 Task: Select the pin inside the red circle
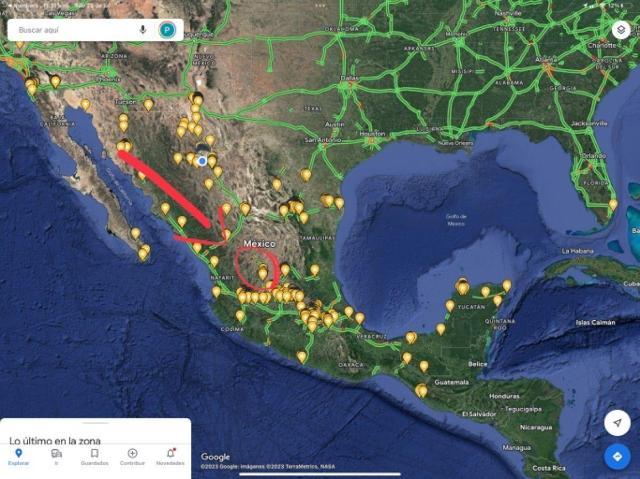263,273
